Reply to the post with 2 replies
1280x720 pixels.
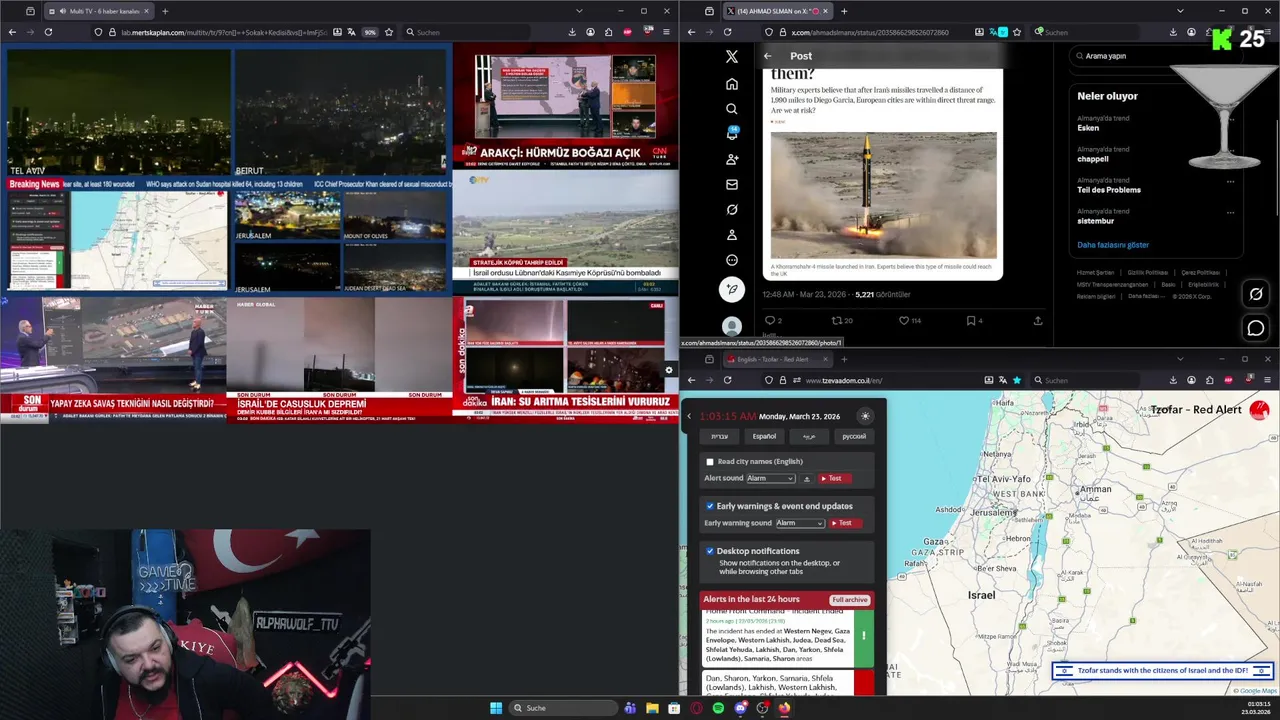pyautogui.click(x=772, y=320)
